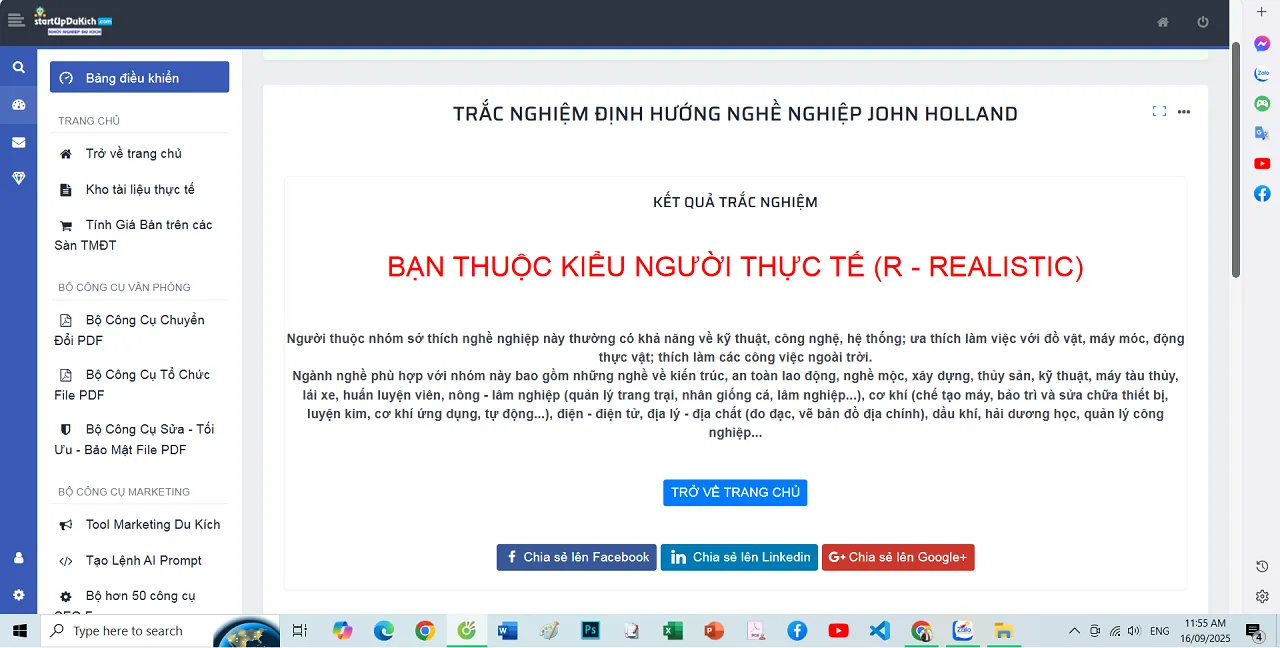1280x648 pixels.
Task: Open File Explorer from taskbar
Action: (x=1003, y=631)
